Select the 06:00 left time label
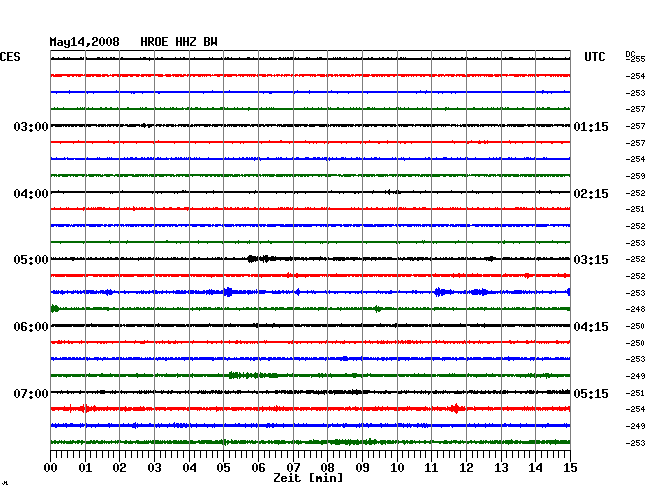 [x=31, y=327]
